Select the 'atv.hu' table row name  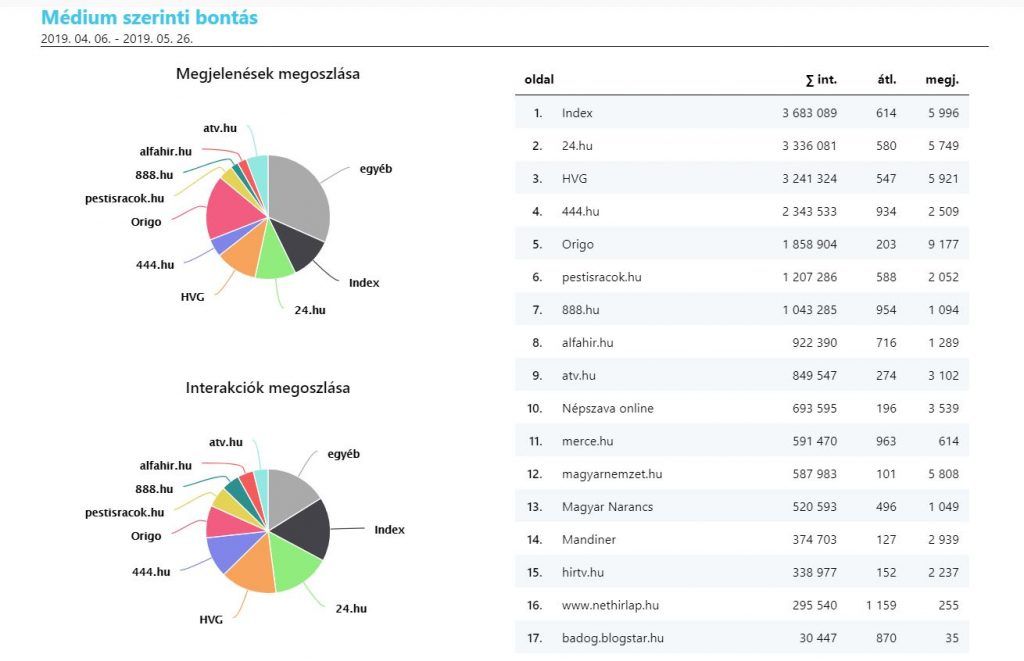(x=578, y=376)
